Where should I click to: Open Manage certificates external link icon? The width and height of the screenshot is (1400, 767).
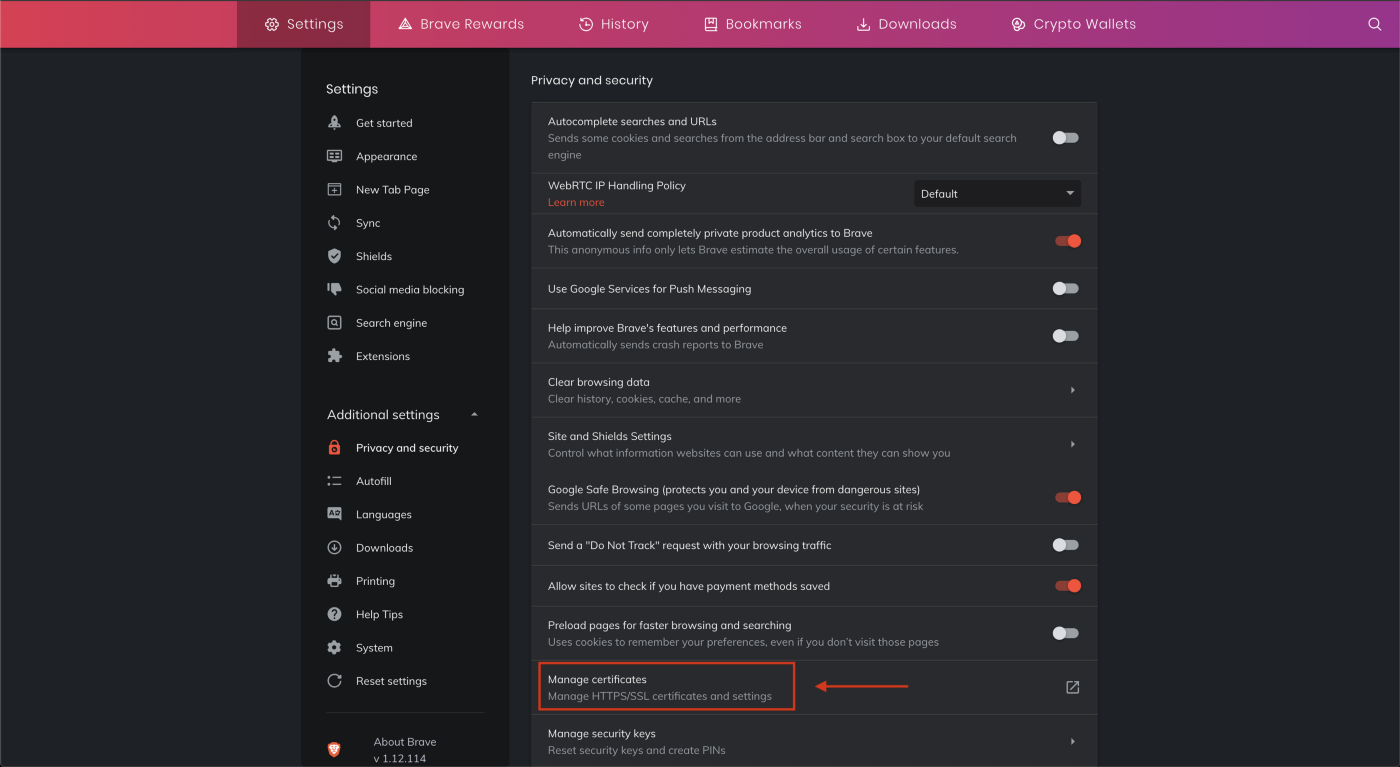point(1072,687)
